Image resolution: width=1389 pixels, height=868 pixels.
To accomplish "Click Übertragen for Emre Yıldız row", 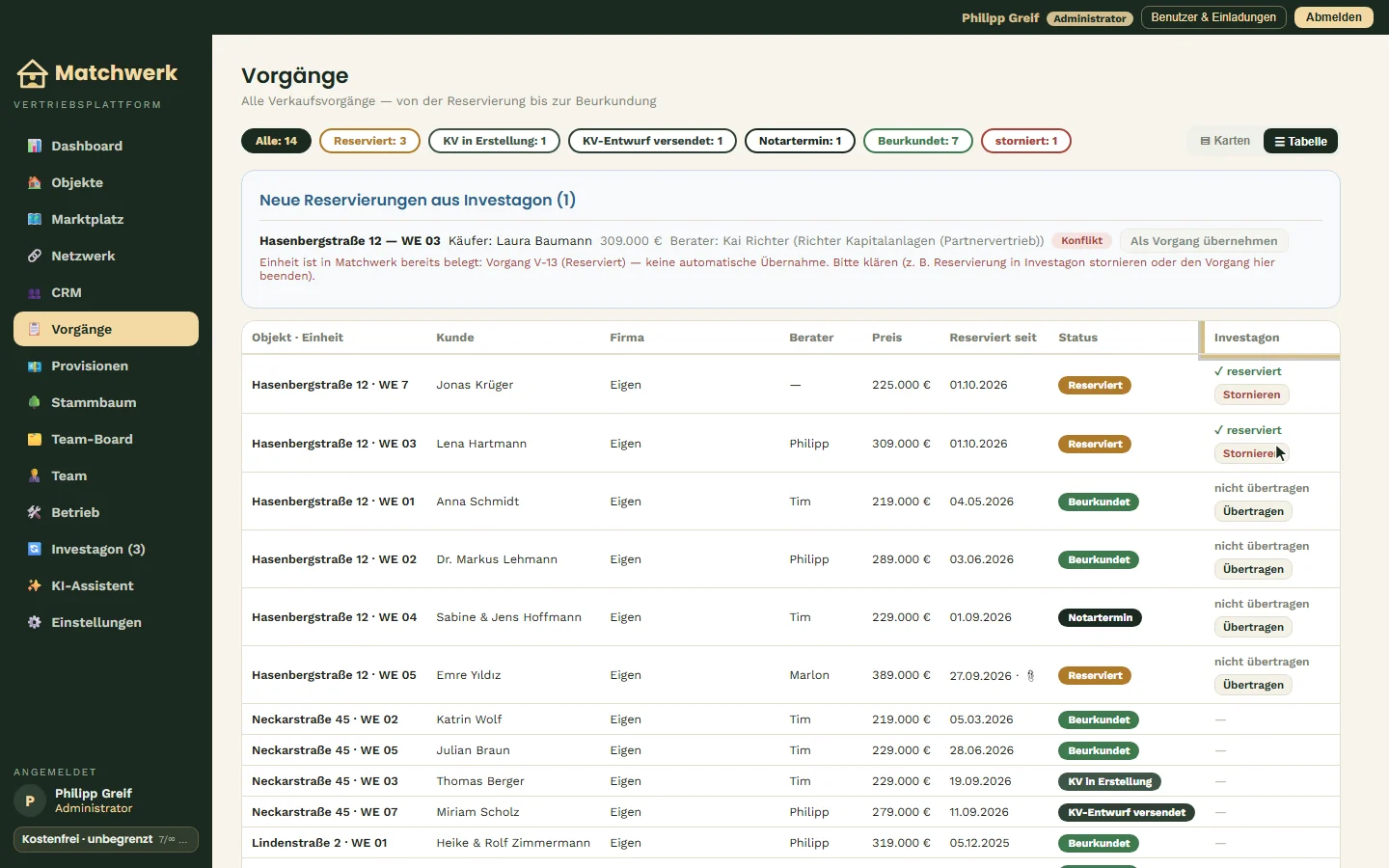I will pos(1254,685).
